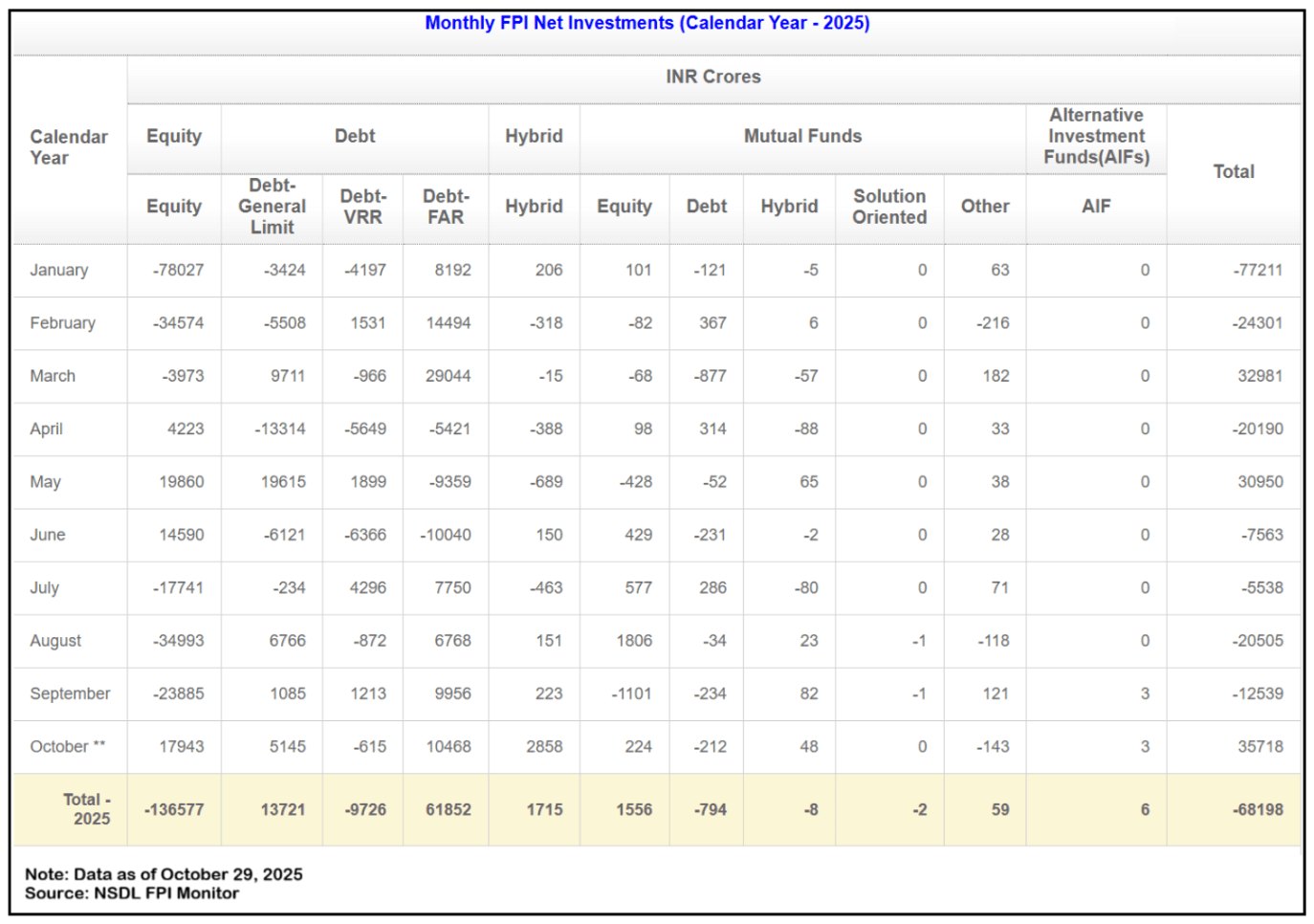Select the Total column header
Screen dimensions: 1314x924
(x=1233, y=171)
